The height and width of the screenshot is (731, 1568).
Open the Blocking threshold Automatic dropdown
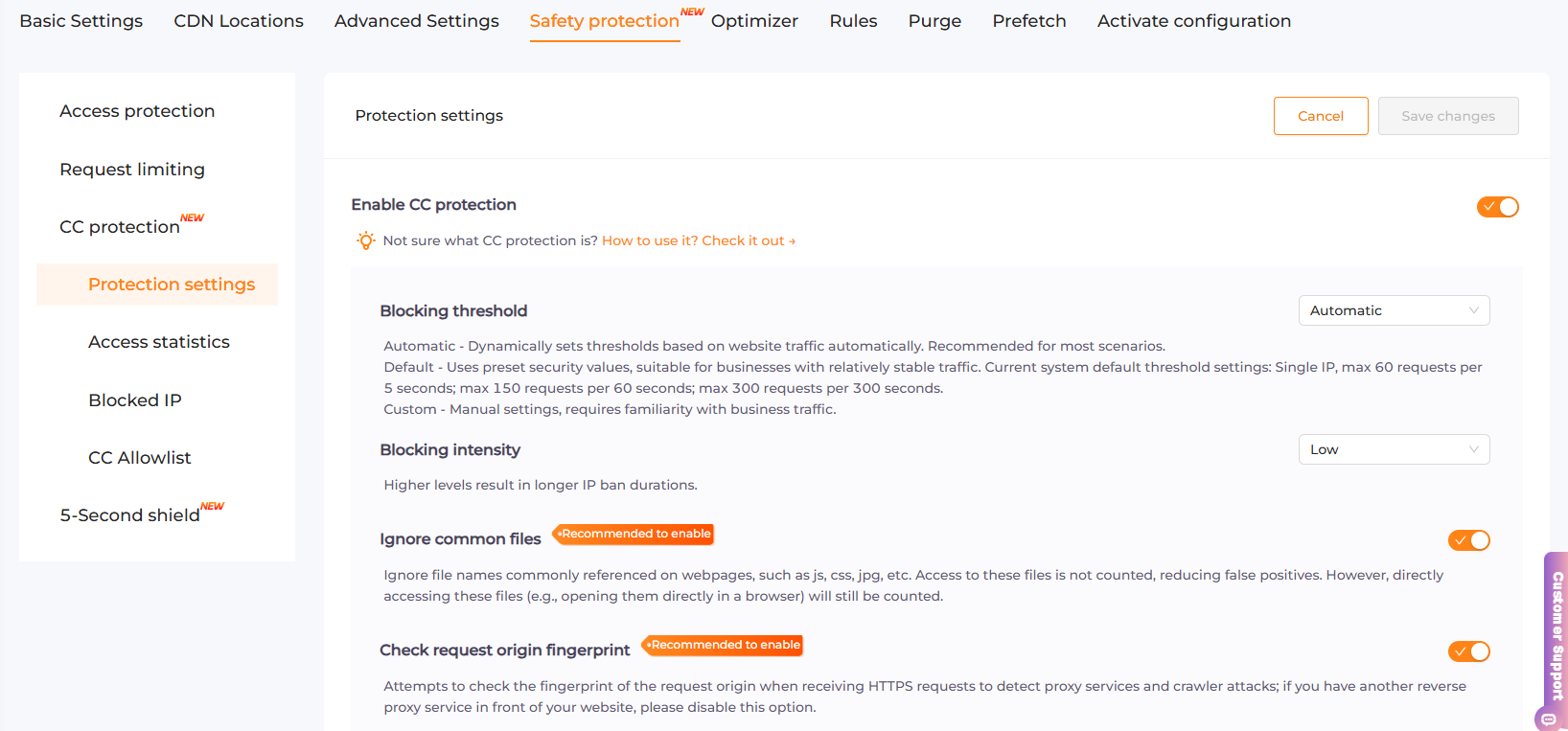(1393, 310)
